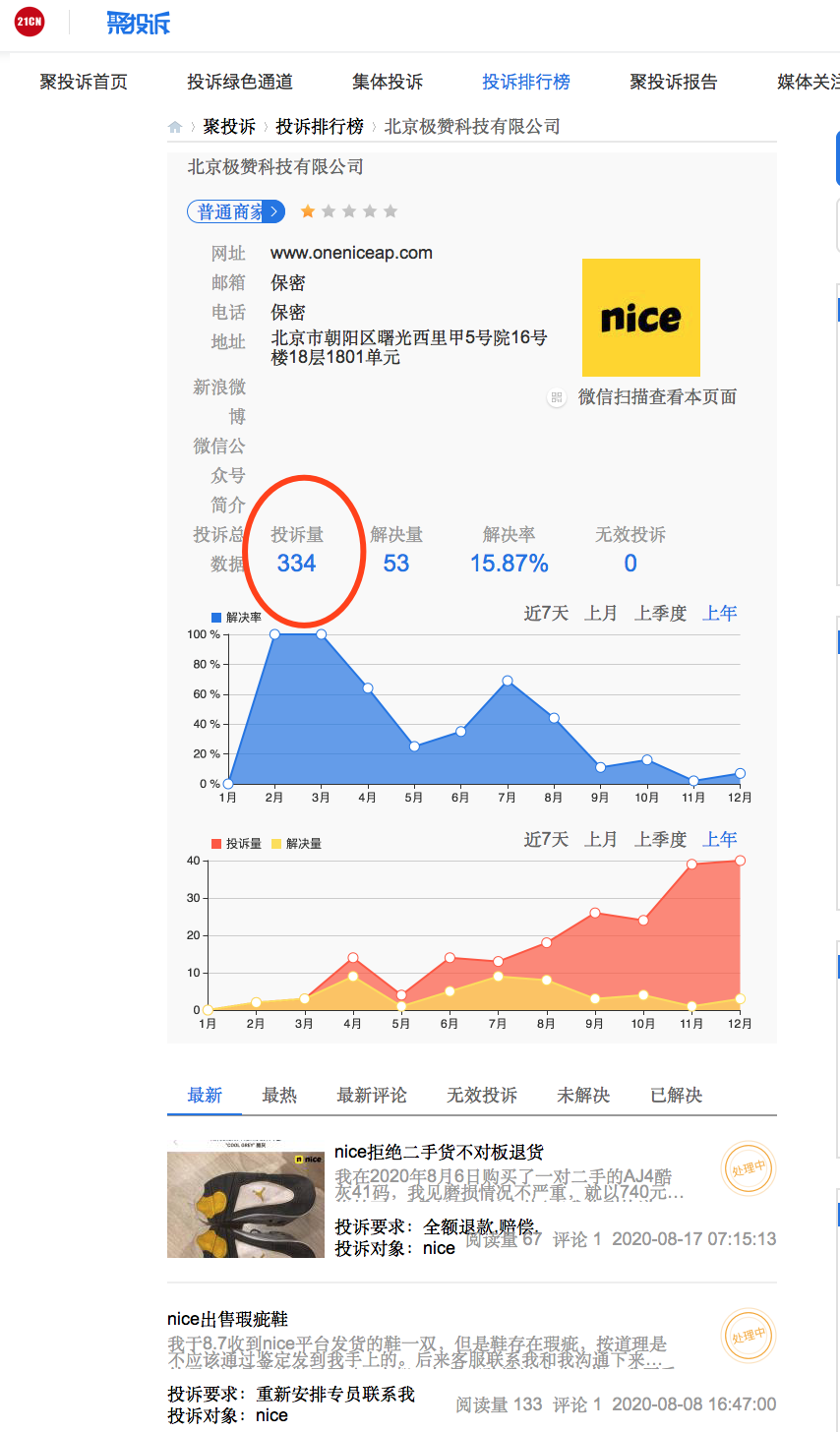Expand the 普通商家 badge arrow

[x=274, y=211]
